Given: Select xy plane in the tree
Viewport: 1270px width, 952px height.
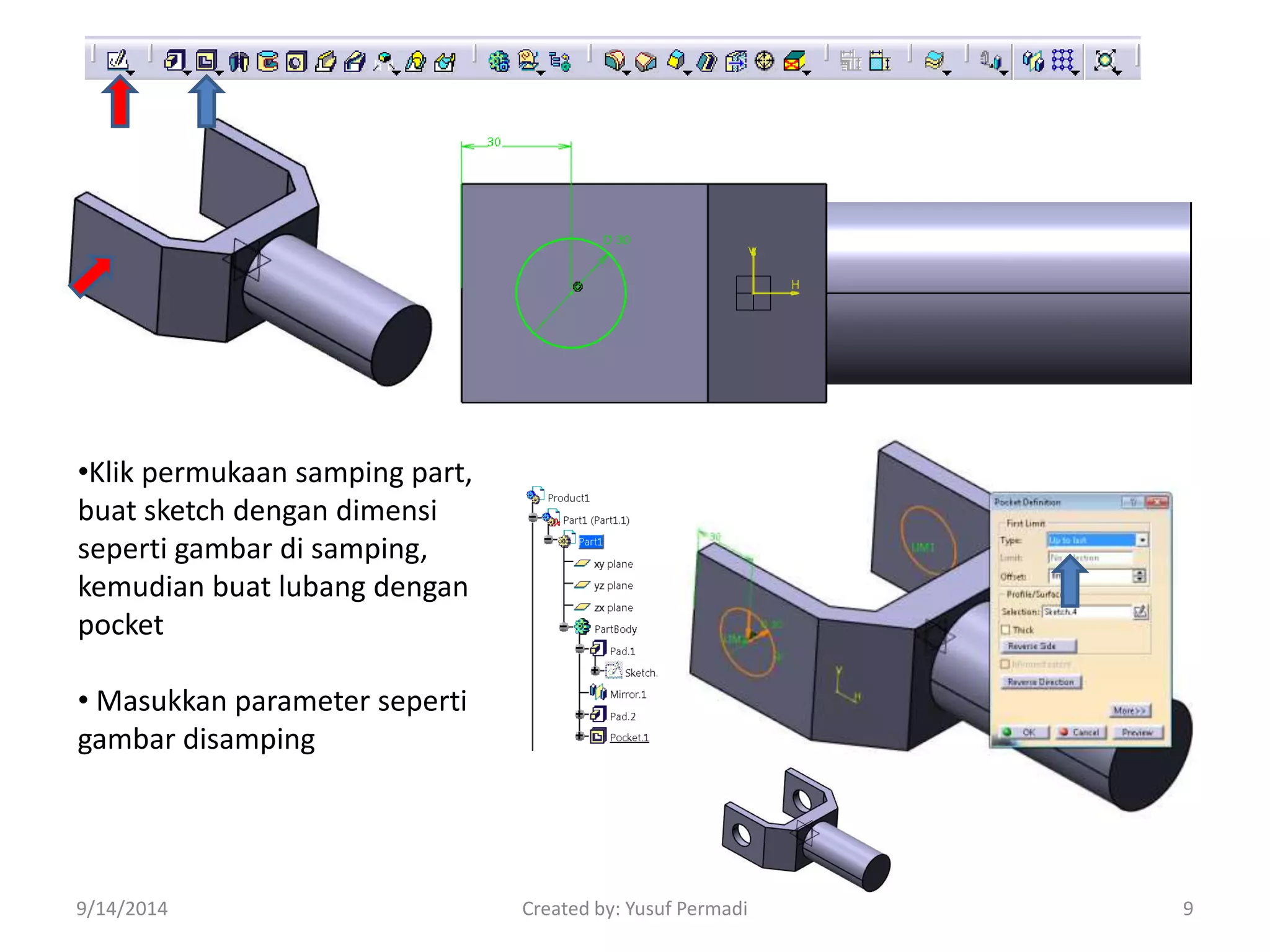Looking at the screenshot, I should click(613, 564).
